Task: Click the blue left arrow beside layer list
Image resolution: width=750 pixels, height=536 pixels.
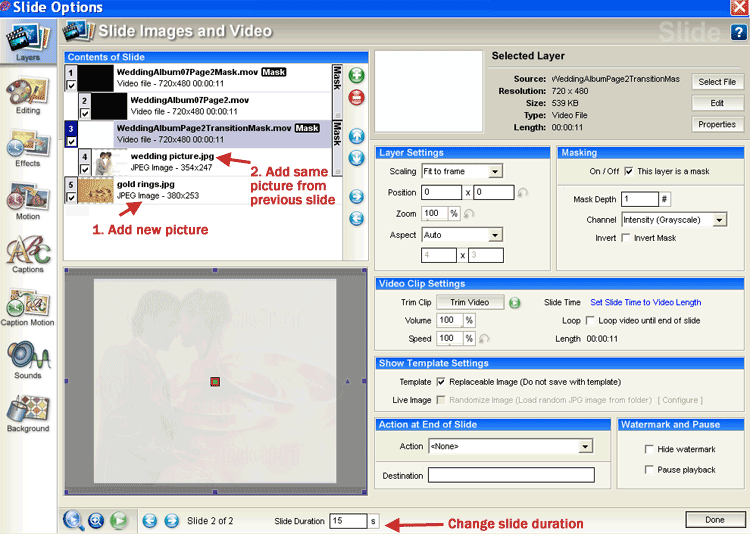Action: coord(356,219)
